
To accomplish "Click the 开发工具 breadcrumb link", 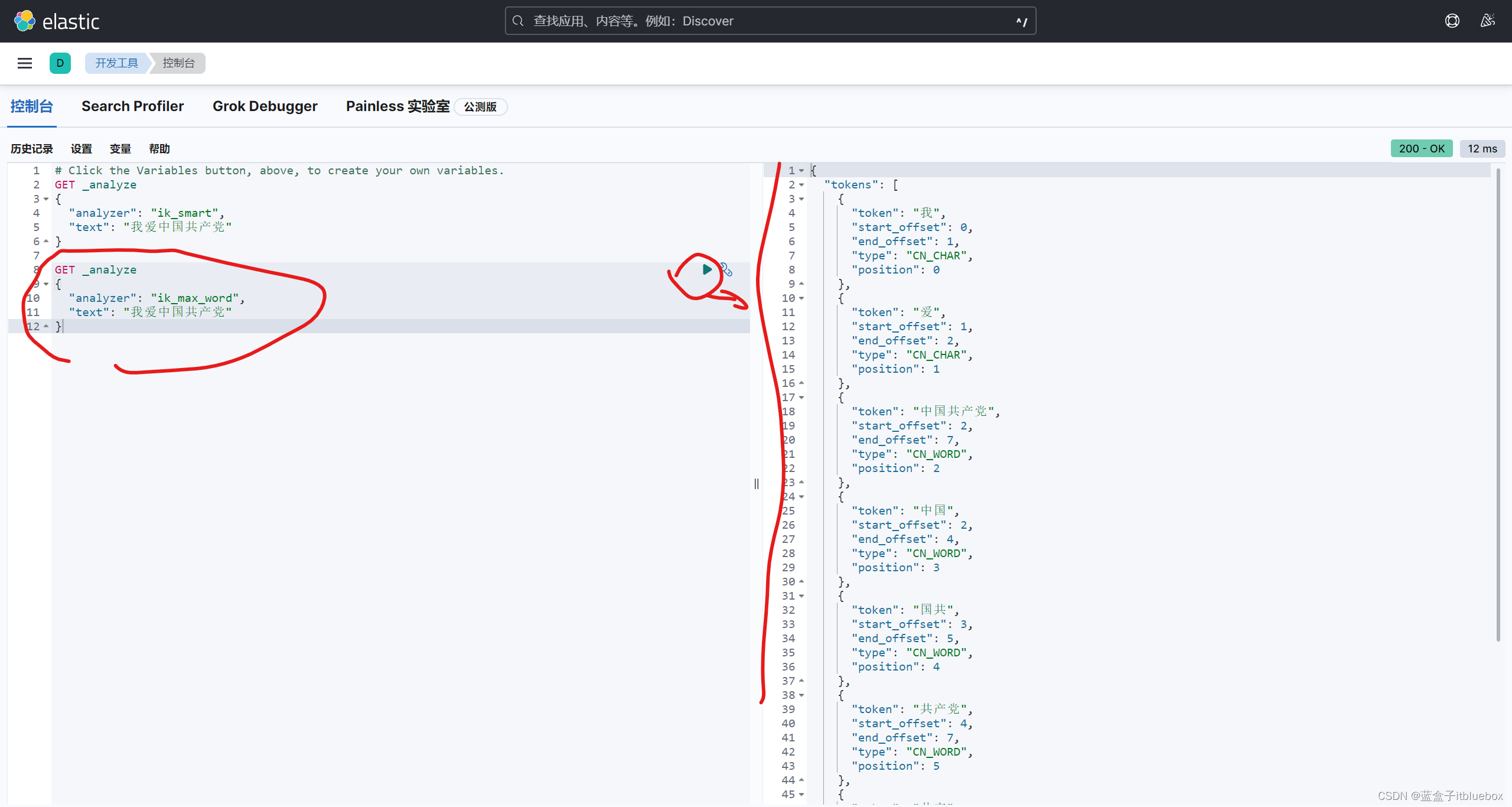I will point(117,63).
